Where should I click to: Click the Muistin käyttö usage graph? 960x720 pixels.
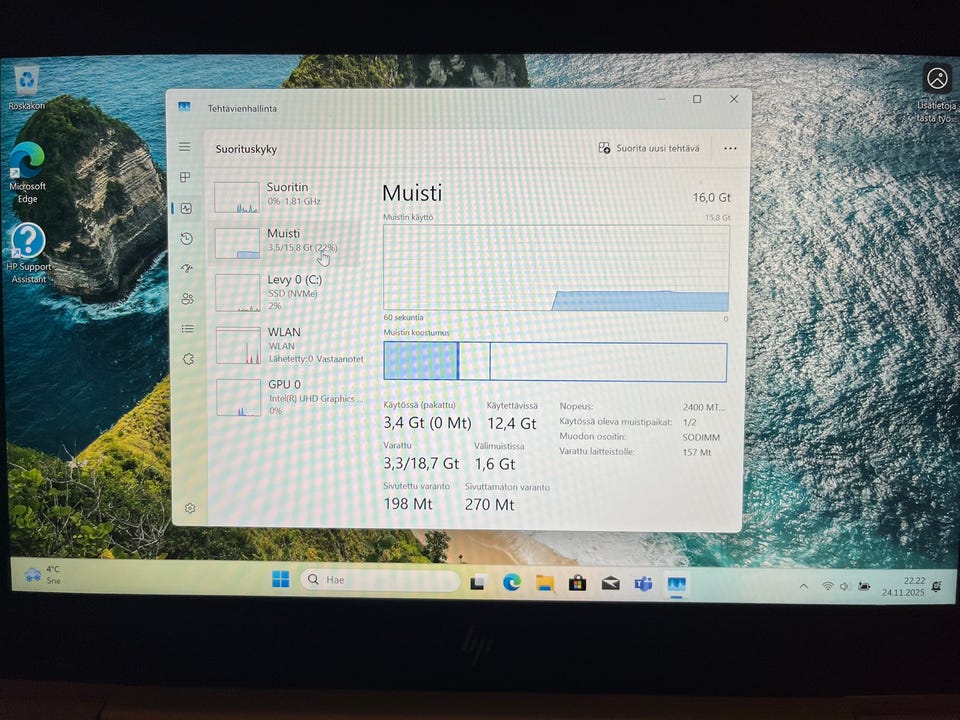pyautogui.click(x=556, y=268)
